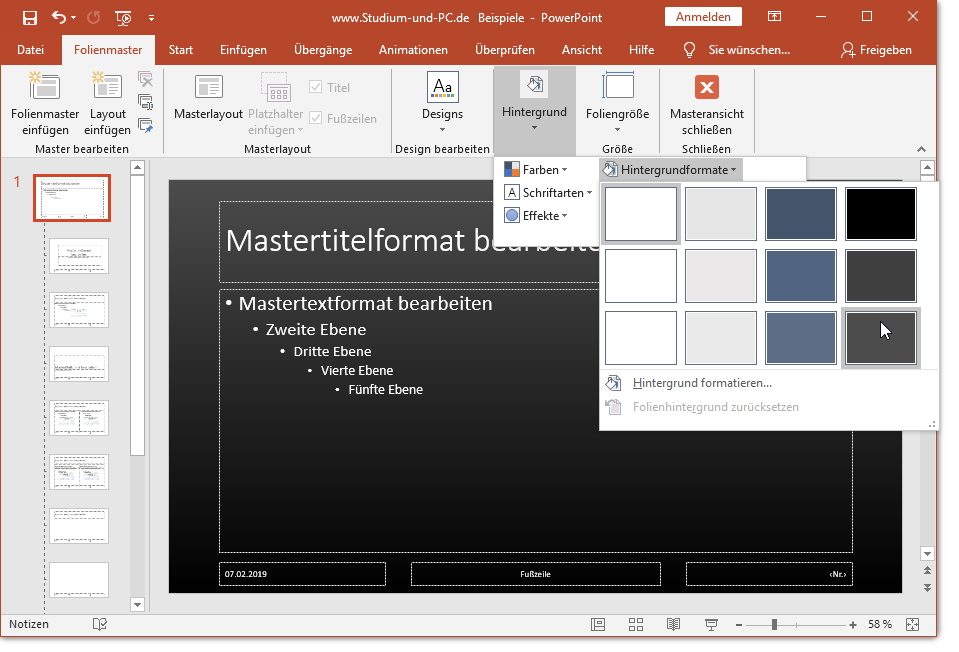Viewport: 959px width, 652px height.
Task: Zoom in with the plus button
Action: 853,624
